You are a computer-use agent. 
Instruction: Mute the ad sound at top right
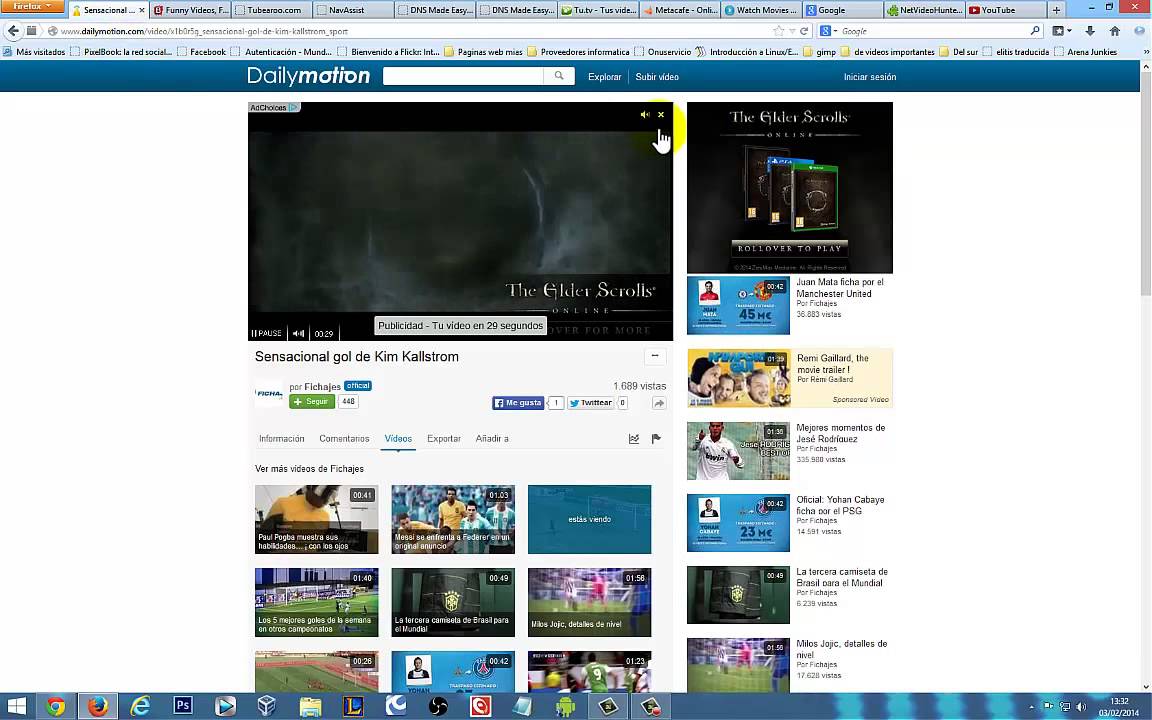[644, 115]
